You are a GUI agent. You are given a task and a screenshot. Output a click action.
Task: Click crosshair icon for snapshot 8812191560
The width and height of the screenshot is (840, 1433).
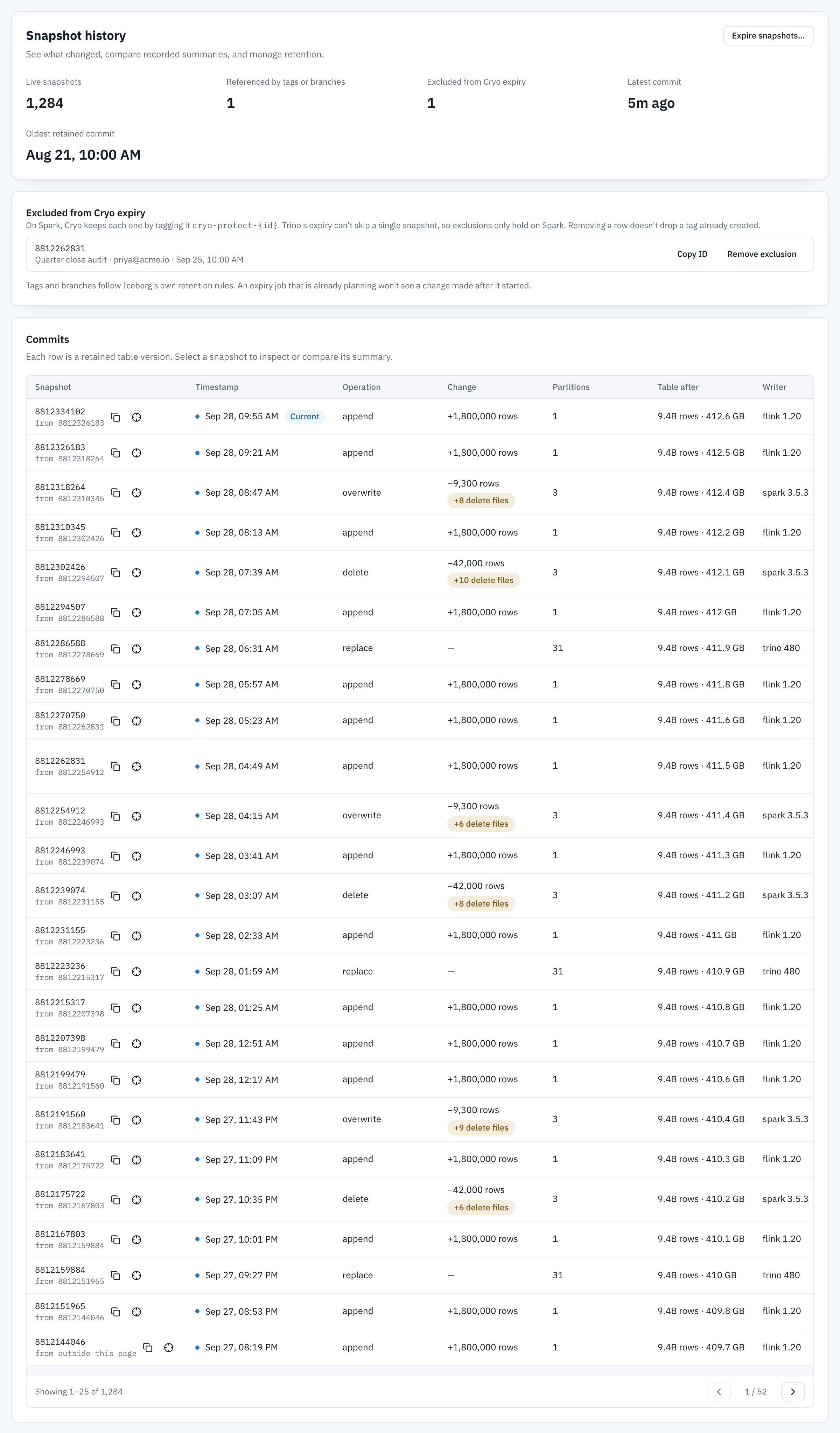[x=136, y=1120]
